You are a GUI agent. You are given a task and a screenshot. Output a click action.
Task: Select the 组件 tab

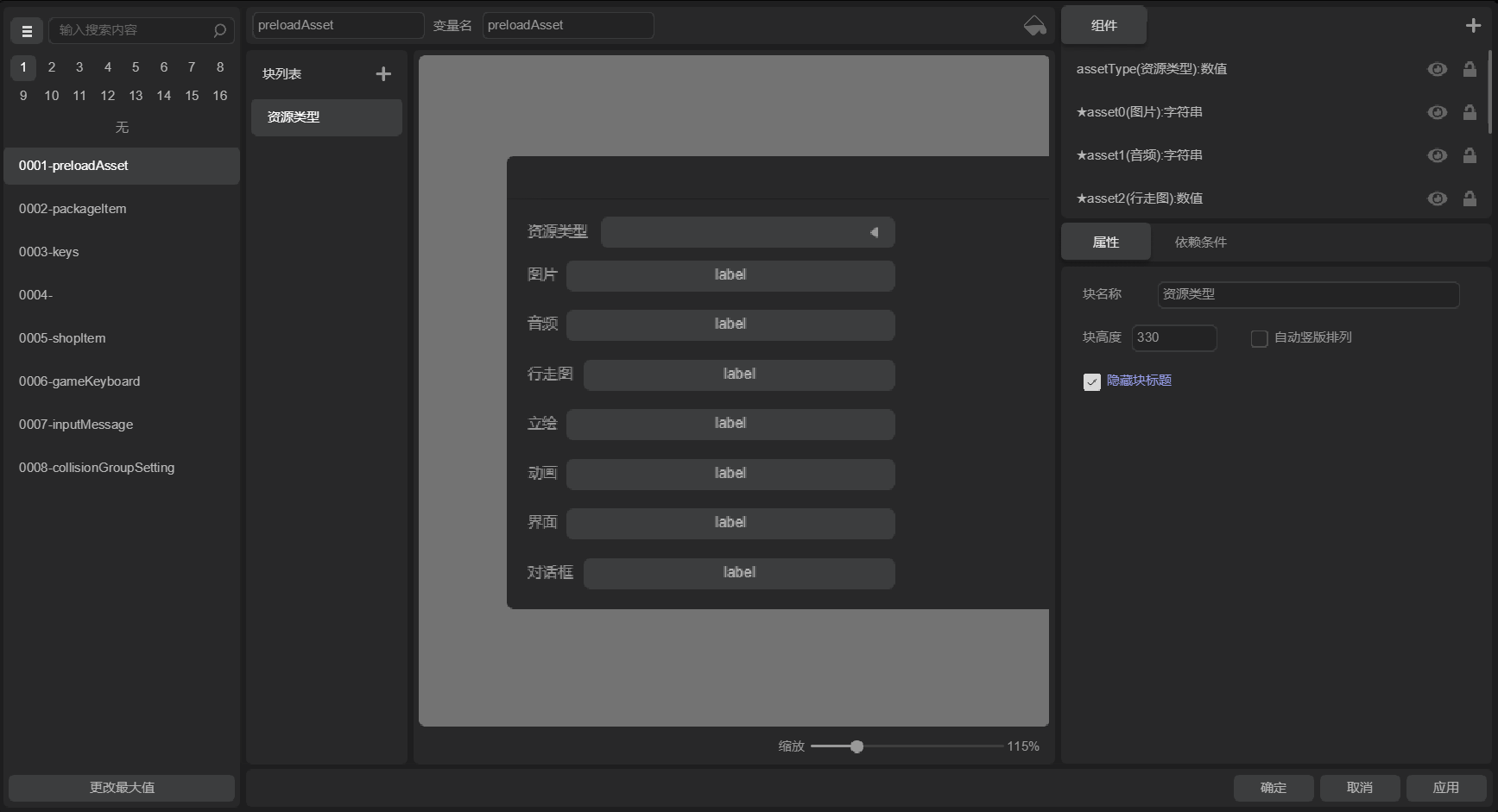(1103, 26)
